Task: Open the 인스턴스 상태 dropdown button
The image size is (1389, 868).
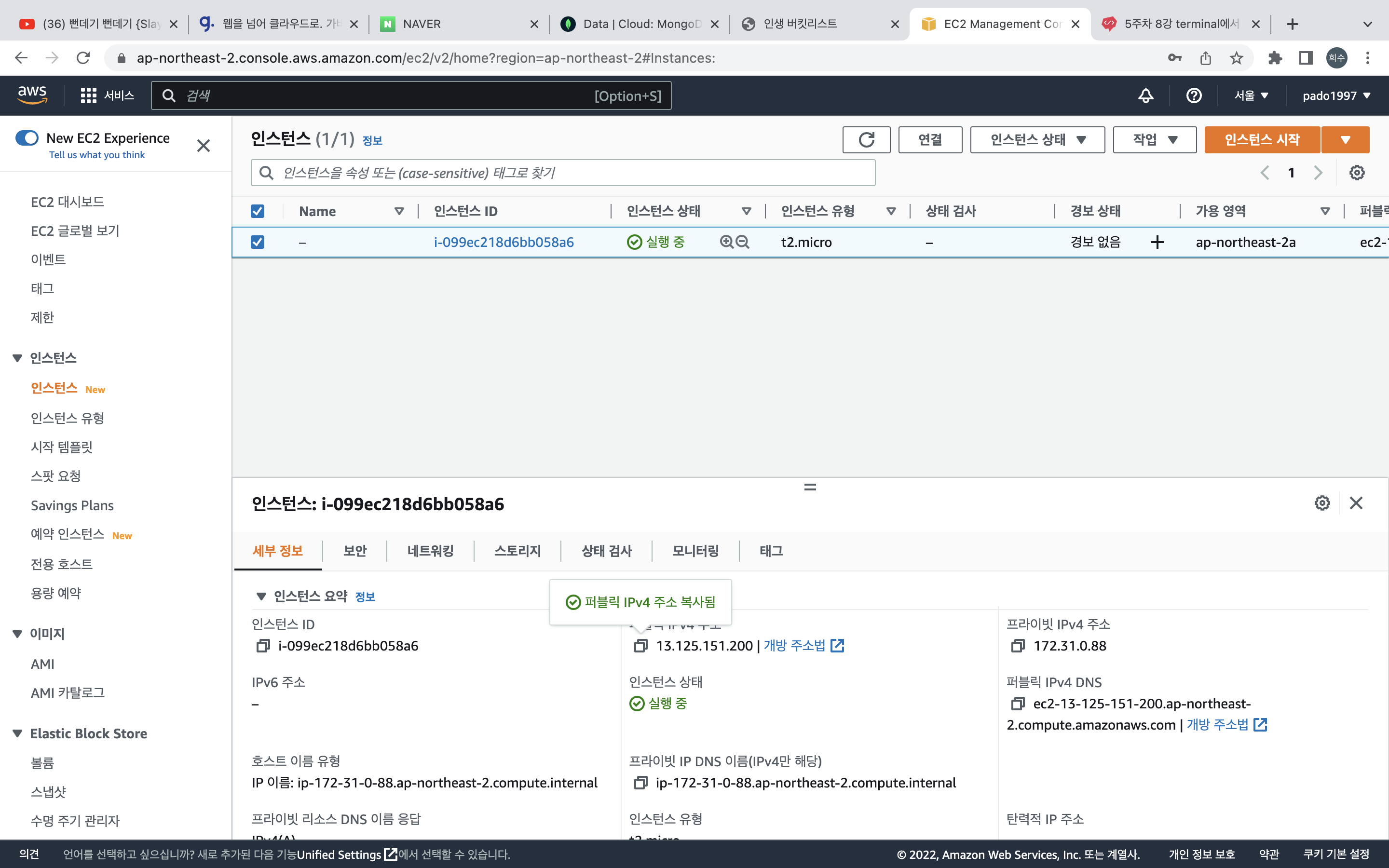Action: pyautogui.click(x=1037, y=139)
